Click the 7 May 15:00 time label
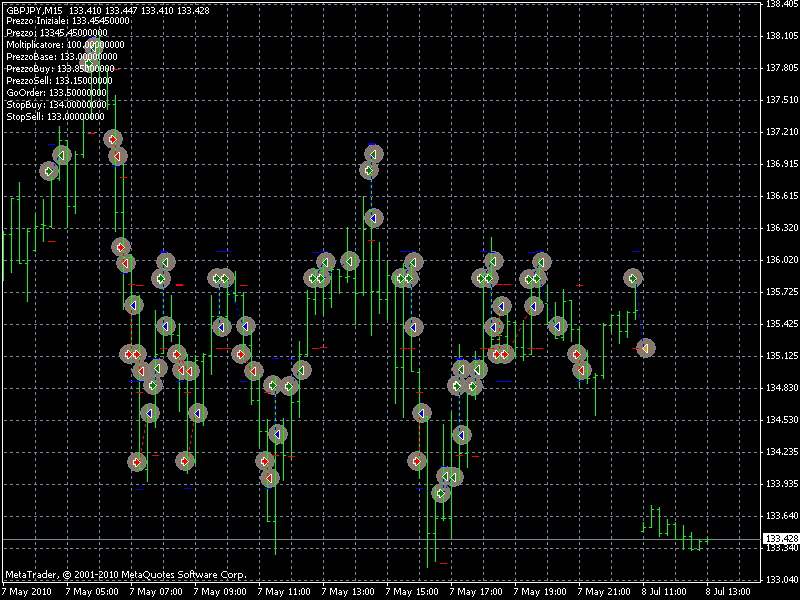This screenshot has height=600, width=800. point(412,592)
